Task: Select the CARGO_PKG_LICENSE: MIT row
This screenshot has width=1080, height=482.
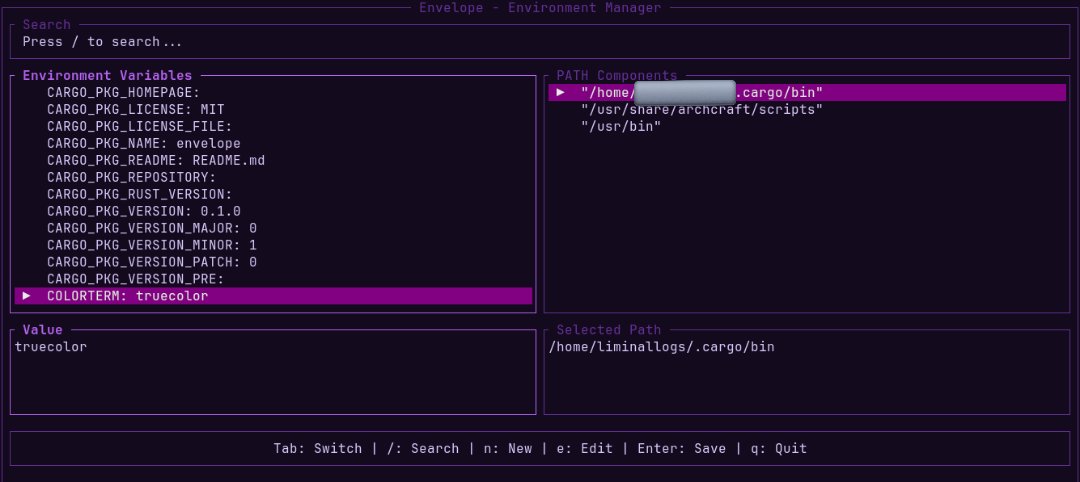Action: tap(273, 109)
